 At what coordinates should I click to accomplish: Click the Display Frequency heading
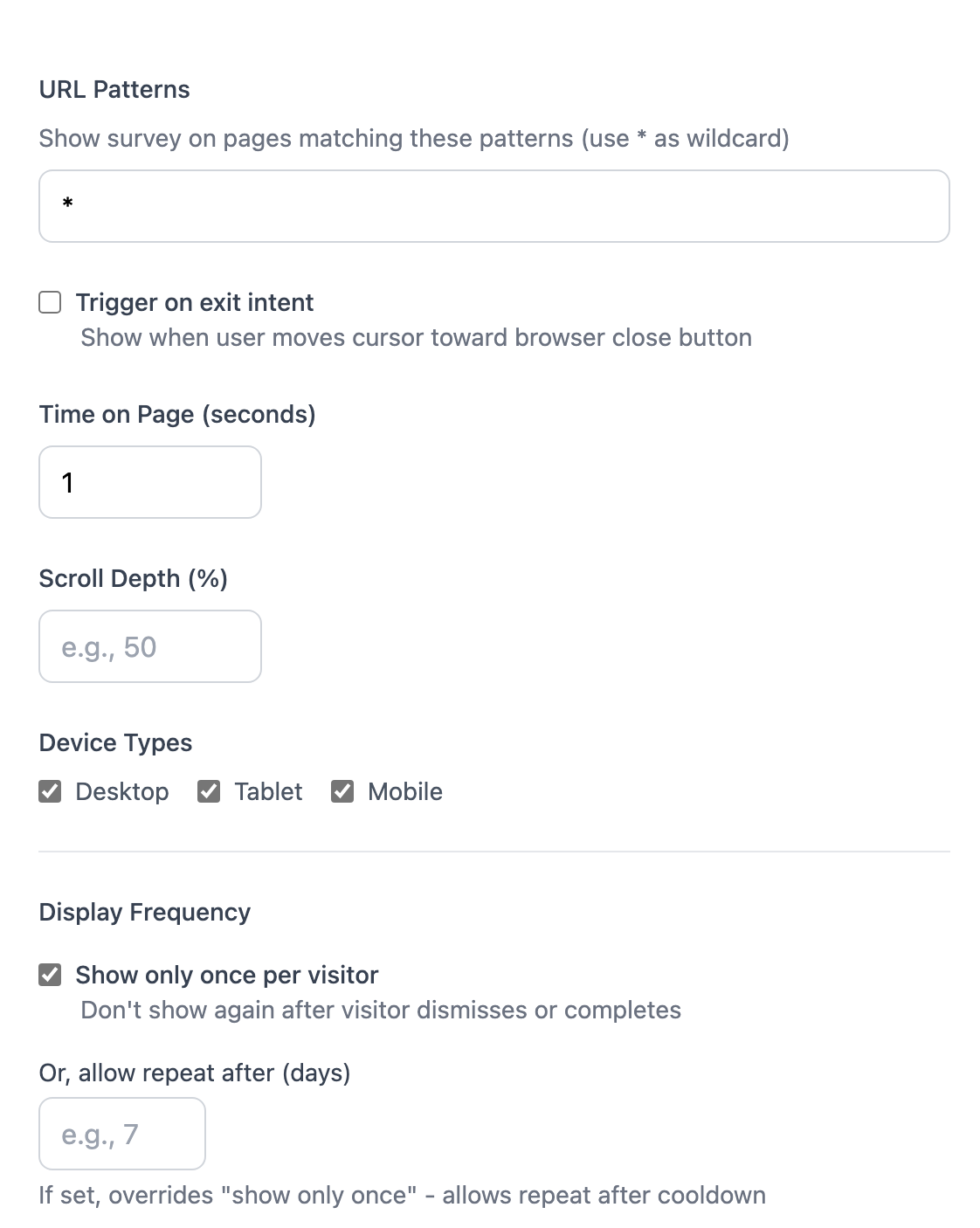click(144, 911)
